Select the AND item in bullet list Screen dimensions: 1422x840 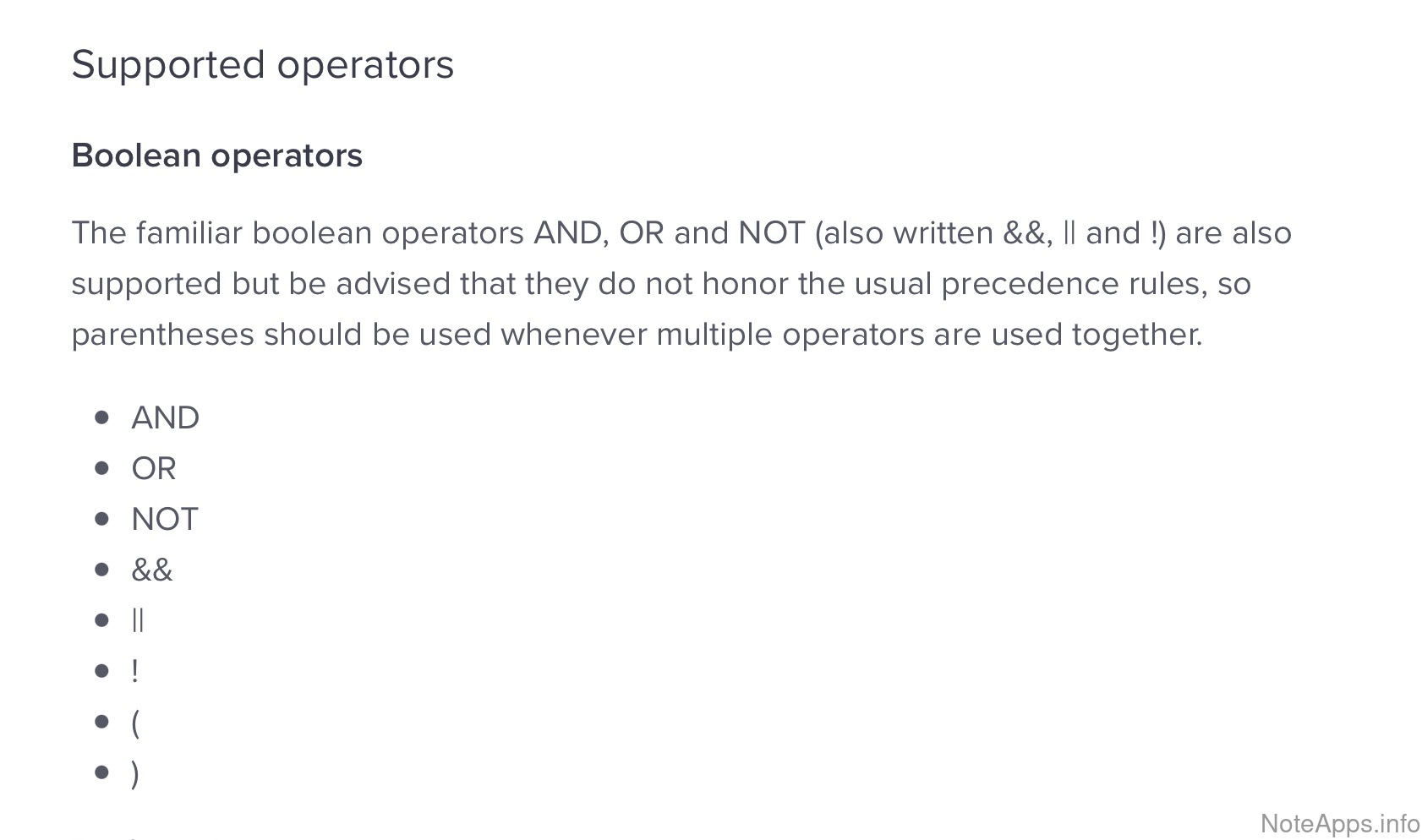coord(165,417)
